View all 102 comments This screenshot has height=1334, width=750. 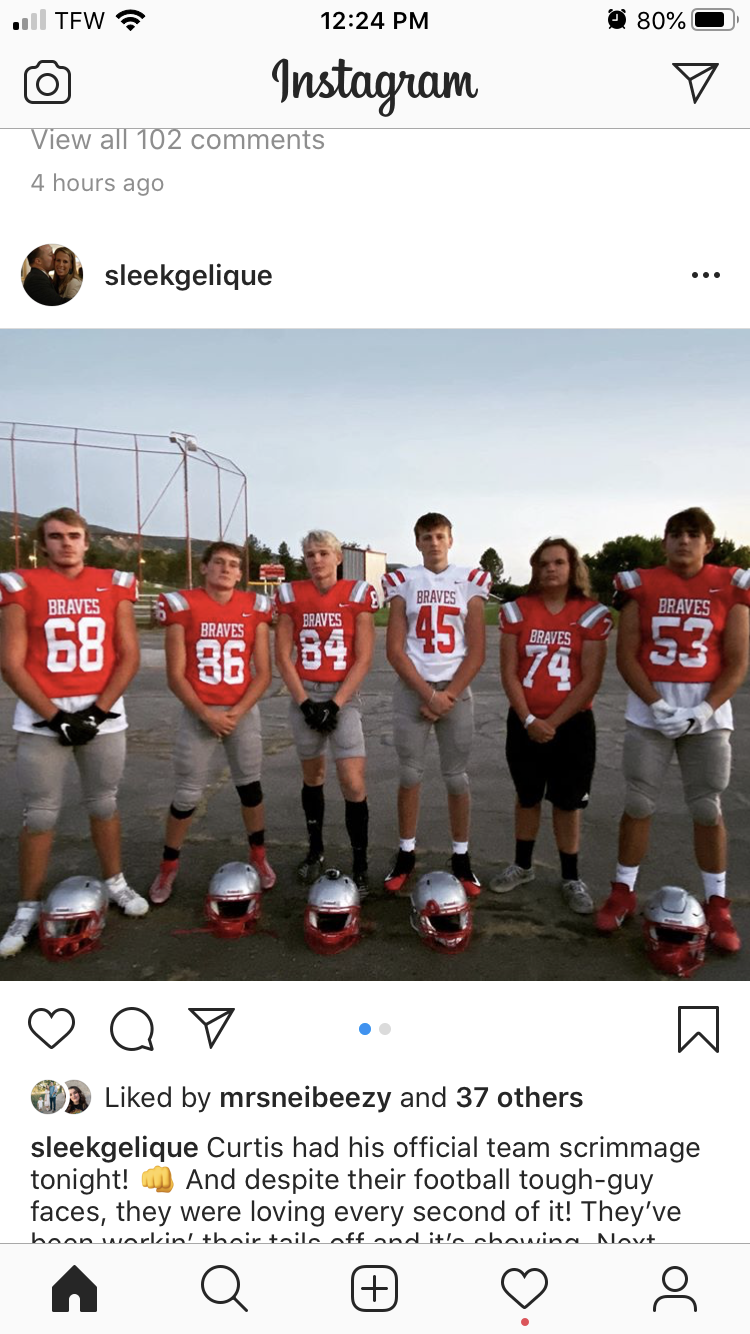(178, 140)
